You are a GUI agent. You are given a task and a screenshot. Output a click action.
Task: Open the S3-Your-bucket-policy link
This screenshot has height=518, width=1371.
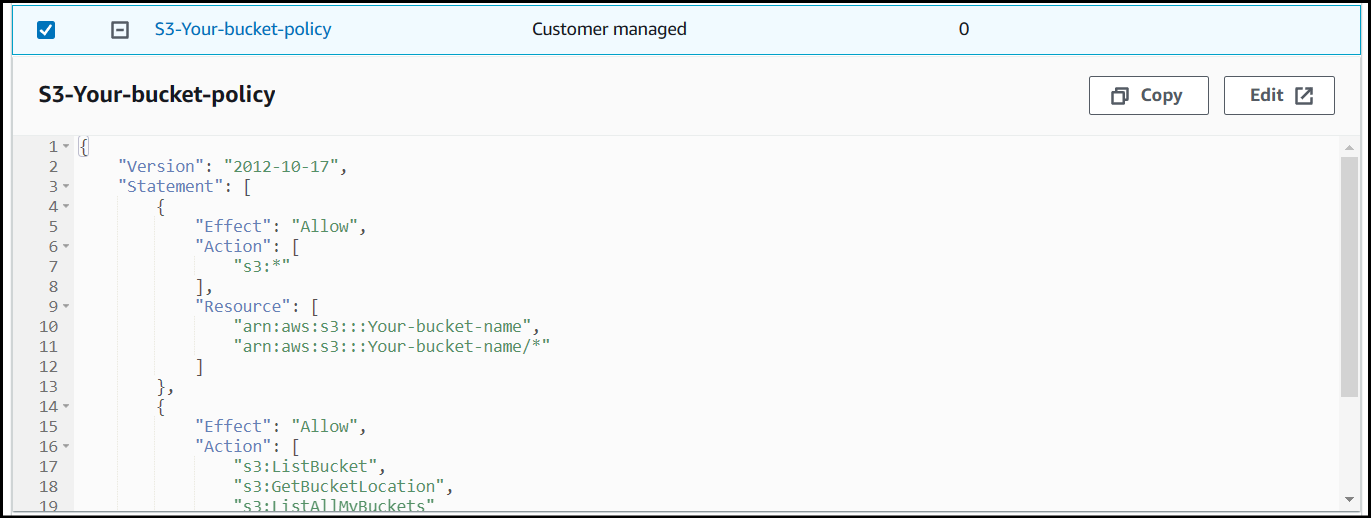tap(243, 29)
